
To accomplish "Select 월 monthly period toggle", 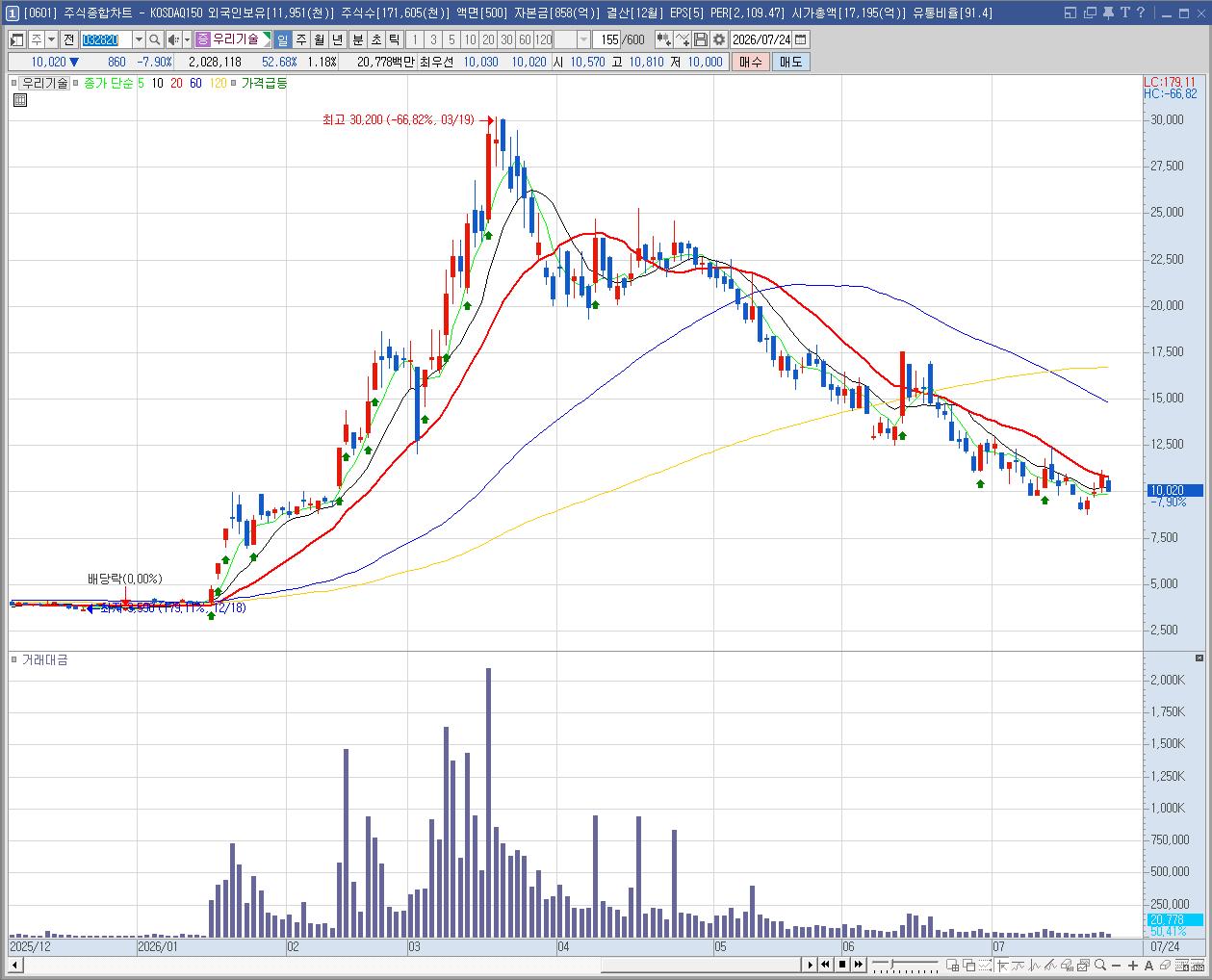I will pos(318,39).
